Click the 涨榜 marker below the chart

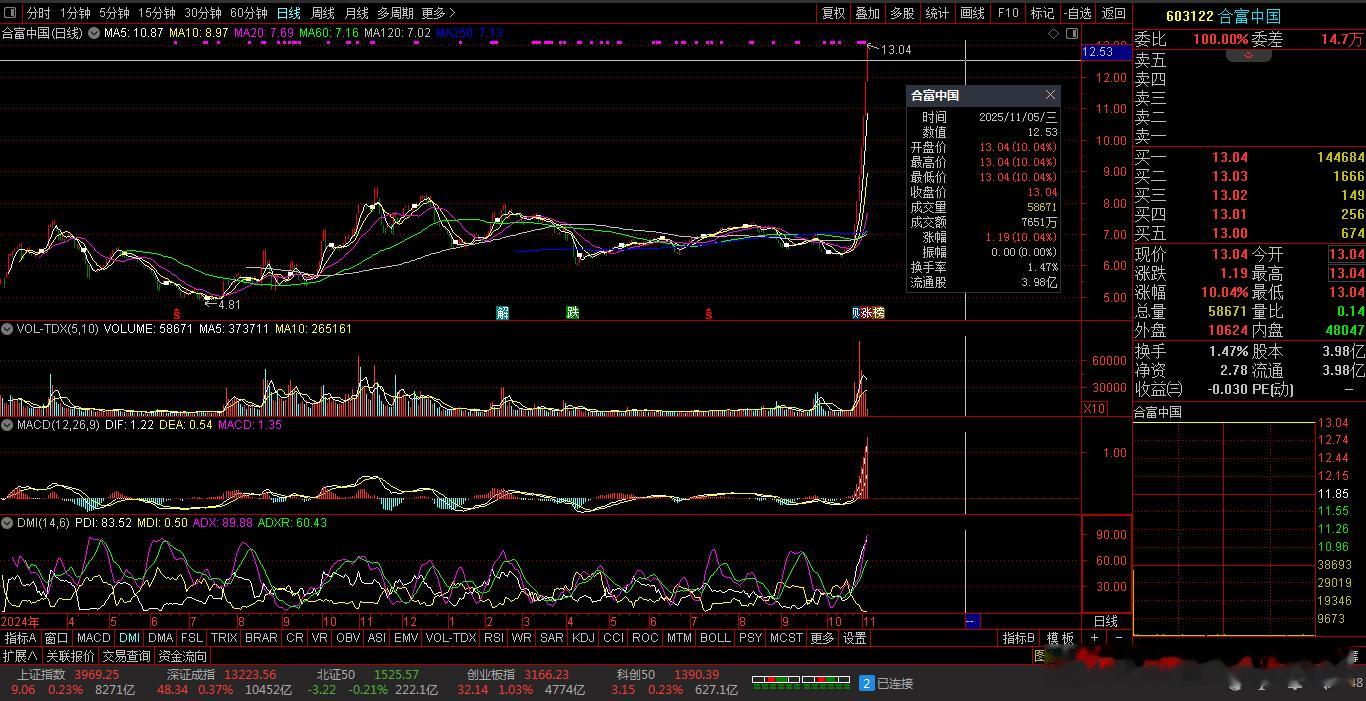872,313
